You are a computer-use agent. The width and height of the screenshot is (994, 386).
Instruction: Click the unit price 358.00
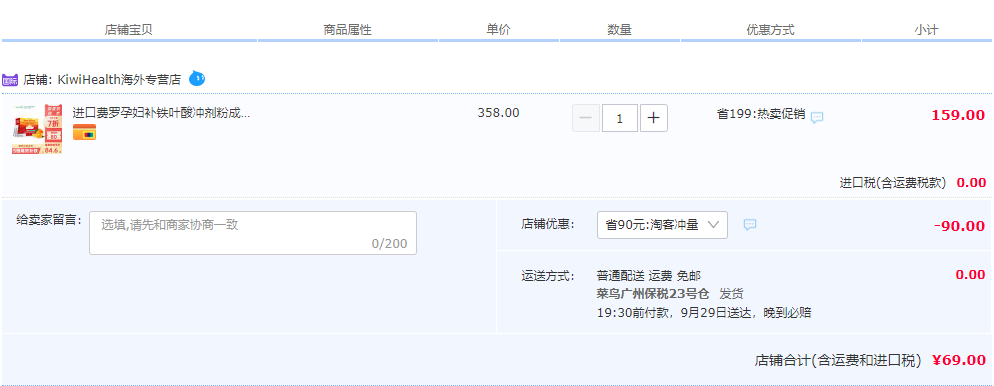[498, 113]
